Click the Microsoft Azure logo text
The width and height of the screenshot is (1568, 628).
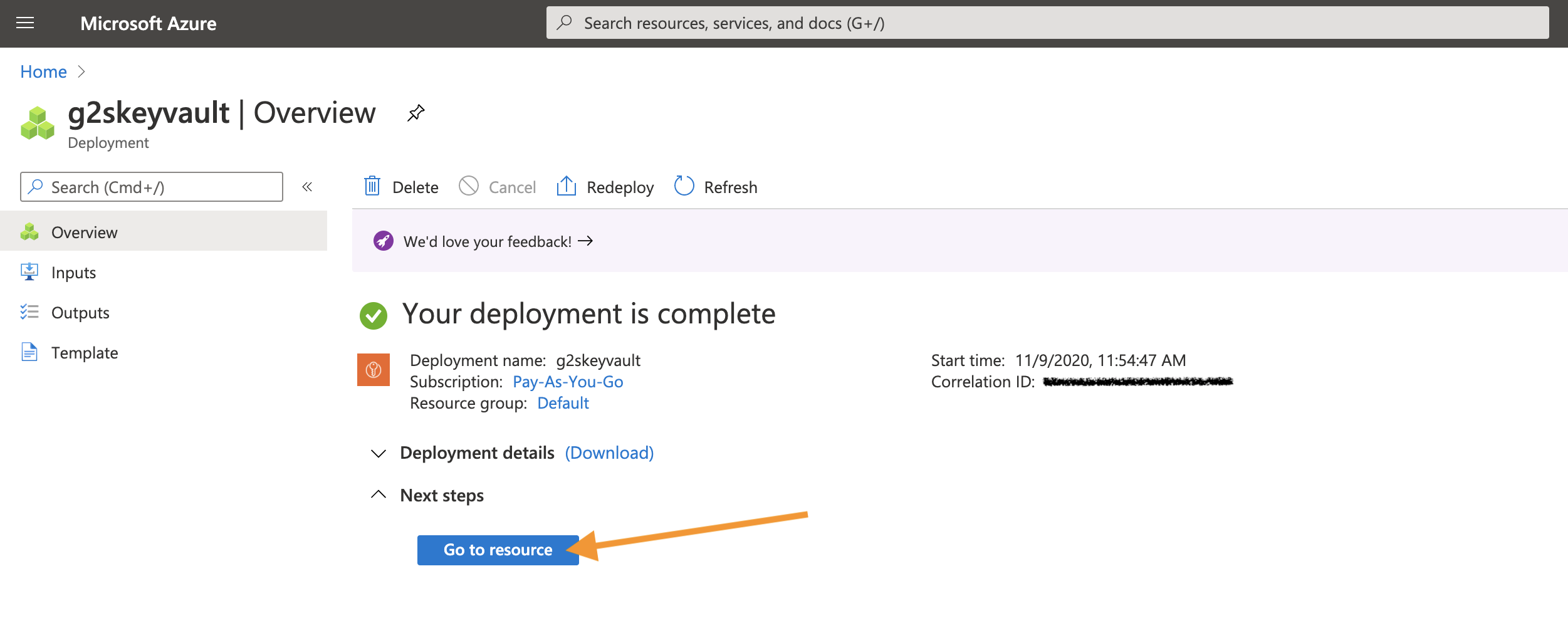[149, 24]
